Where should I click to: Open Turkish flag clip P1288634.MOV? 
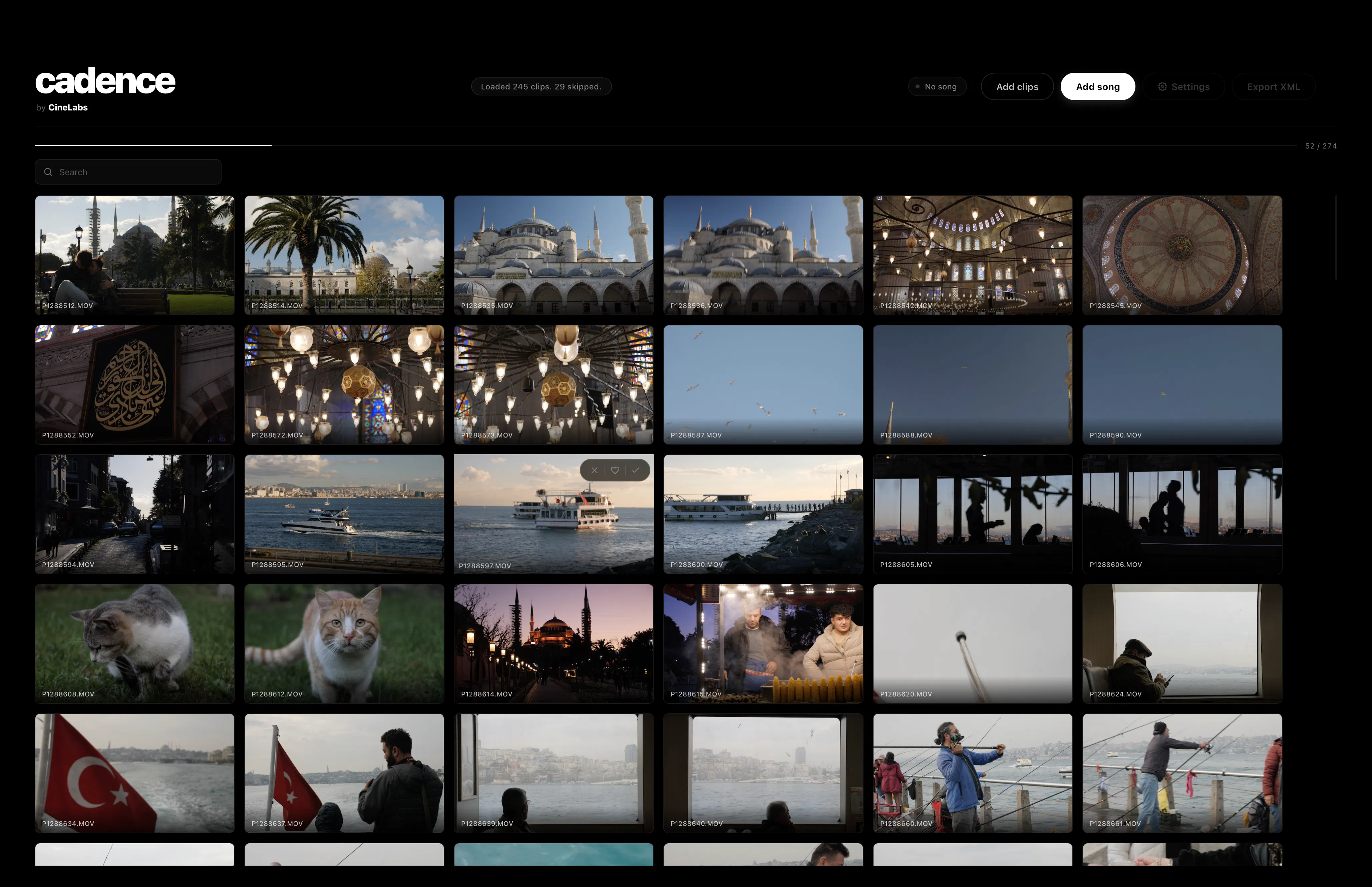click(x=135, y=774)
